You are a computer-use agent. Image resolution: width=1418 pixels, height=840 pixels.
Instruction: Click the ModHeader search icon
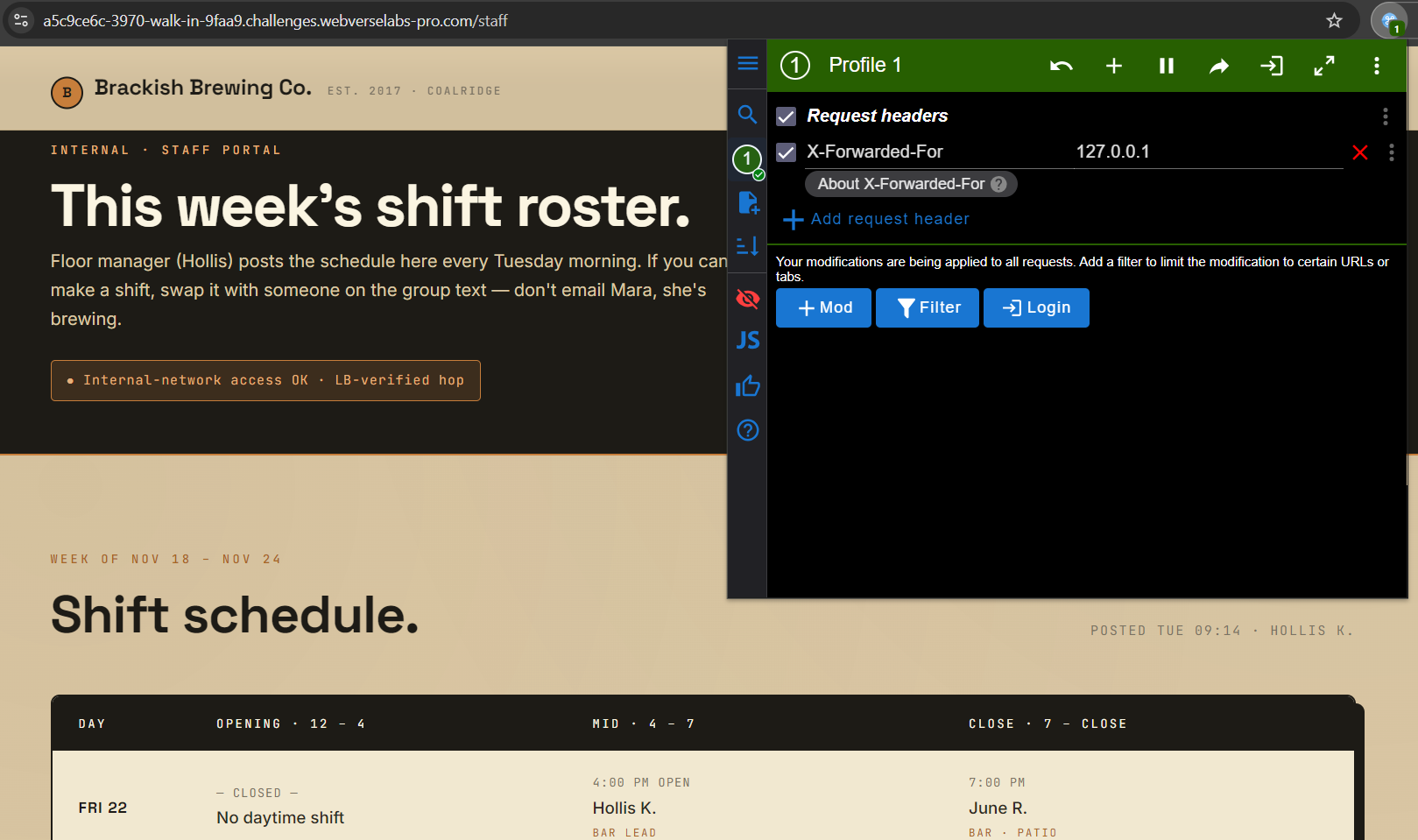point(747,114)
